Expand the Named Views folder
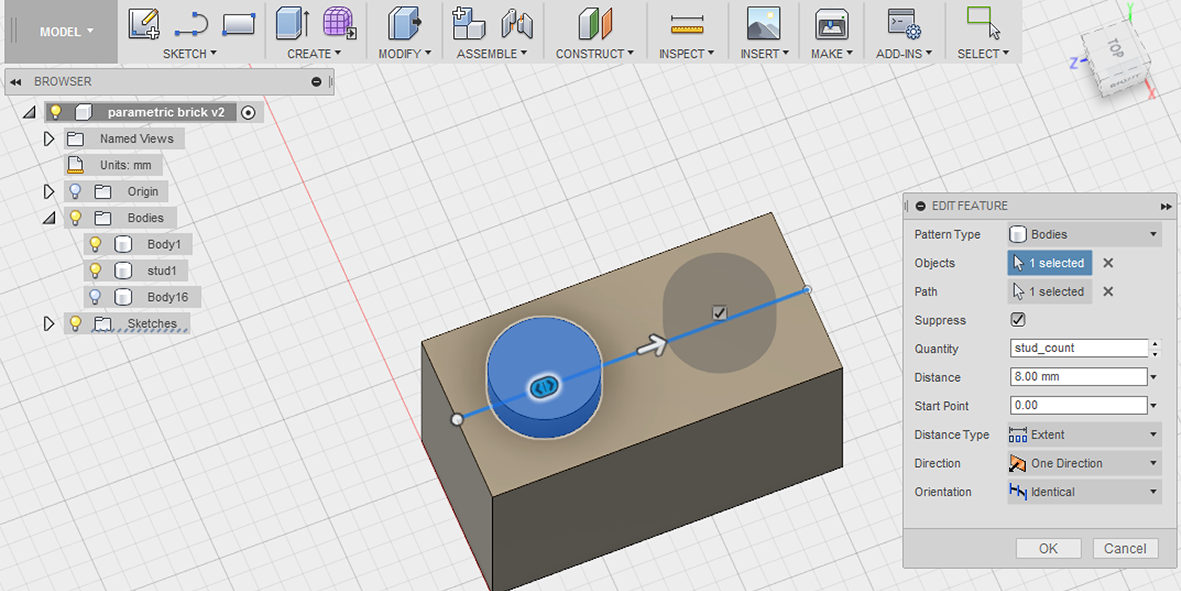The width and height of the screenshot is (1181, 591). point(49,139)
